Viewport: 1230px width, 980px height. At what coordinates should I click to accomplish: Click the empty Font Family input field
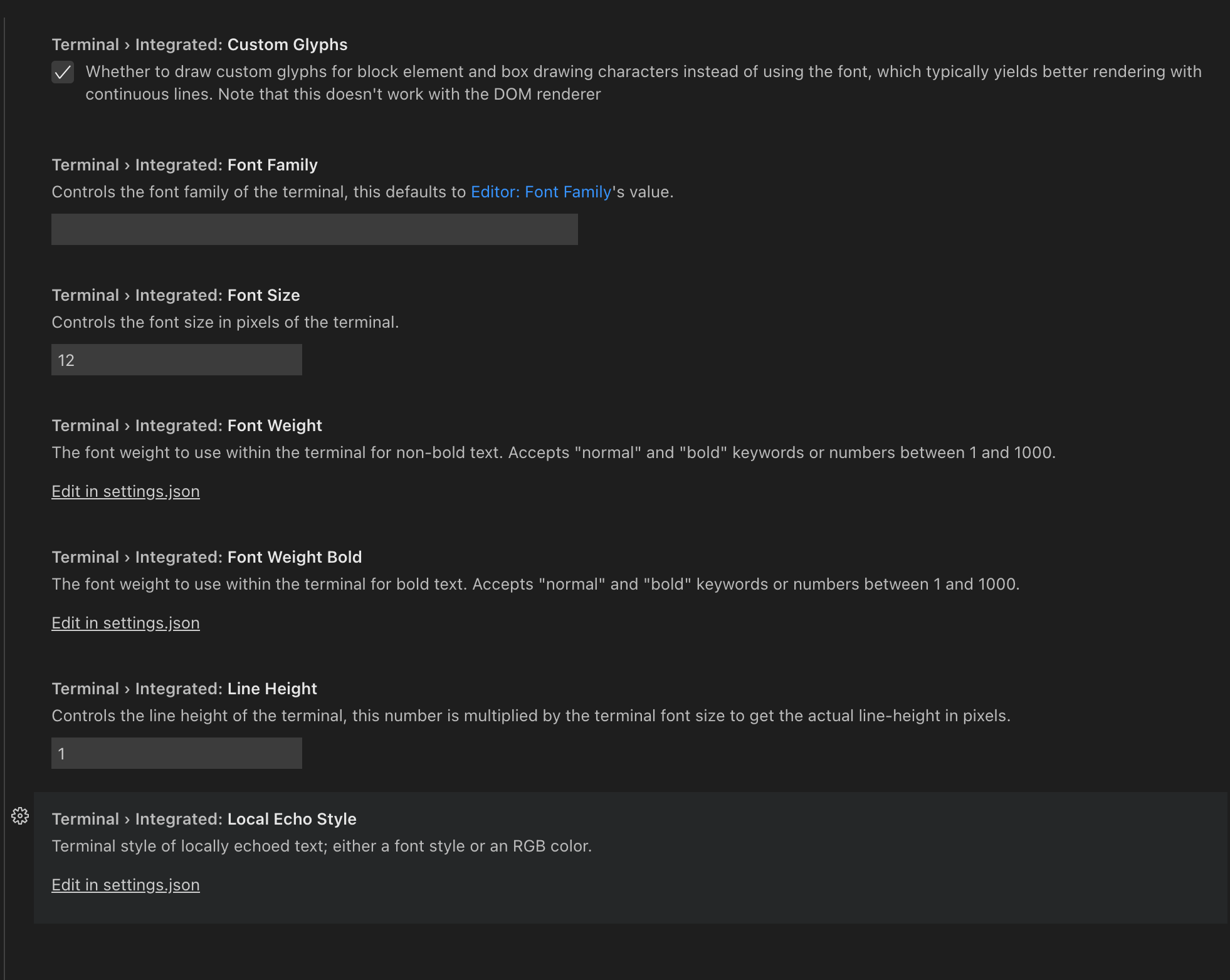click(x=313, y=229)
